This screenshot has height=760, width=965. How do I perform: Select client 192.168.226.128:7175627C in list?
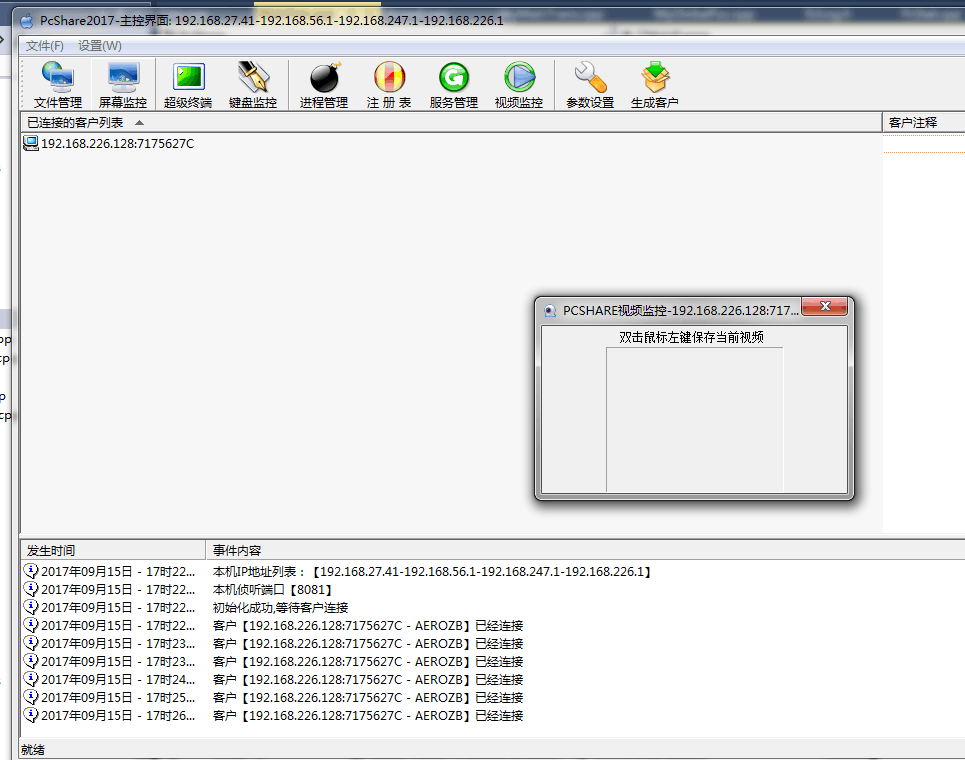coord(109,143)
